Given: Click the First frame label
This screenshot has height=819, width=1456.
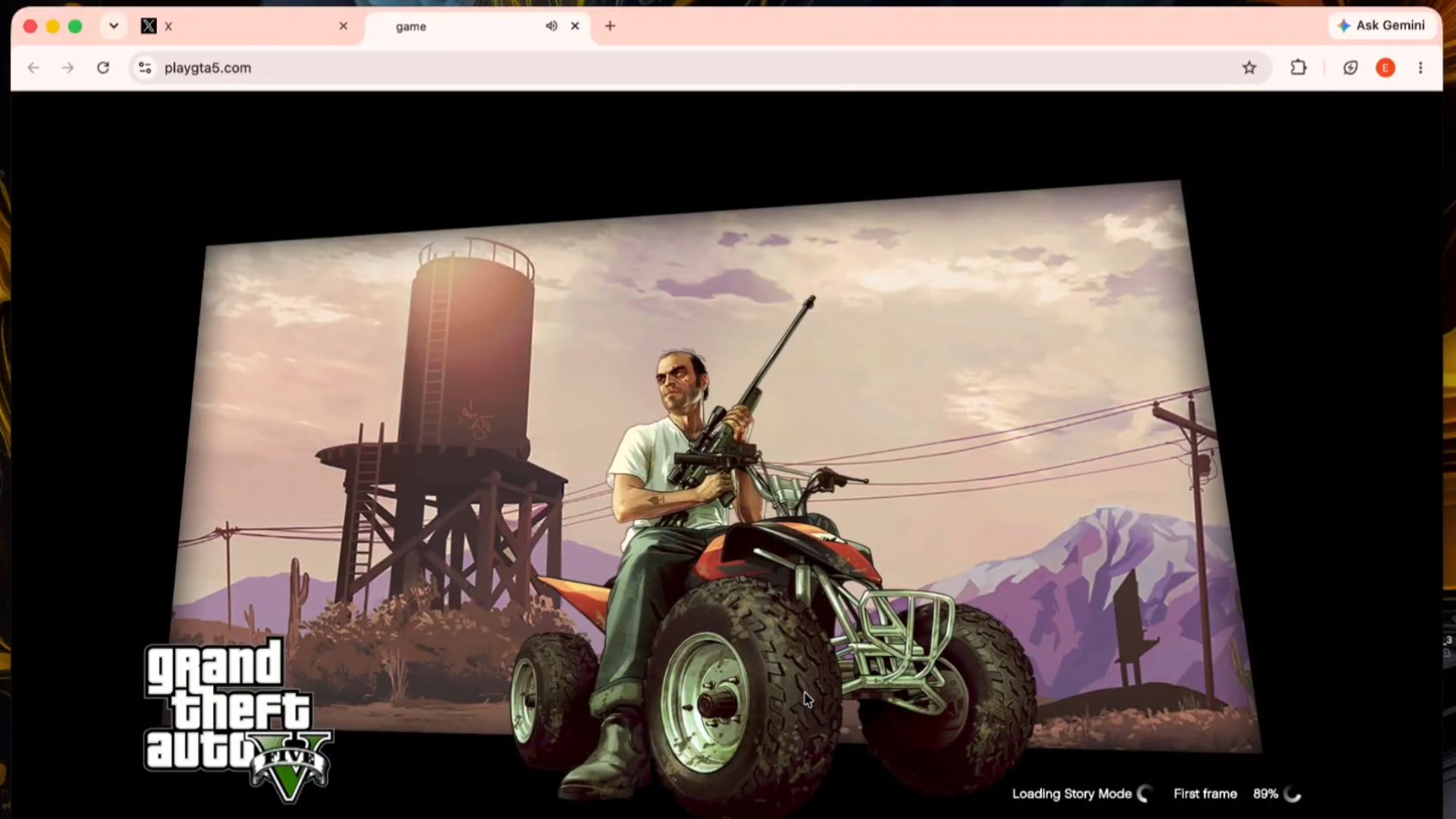Looking at the screenshot, I should (1205, 794).
